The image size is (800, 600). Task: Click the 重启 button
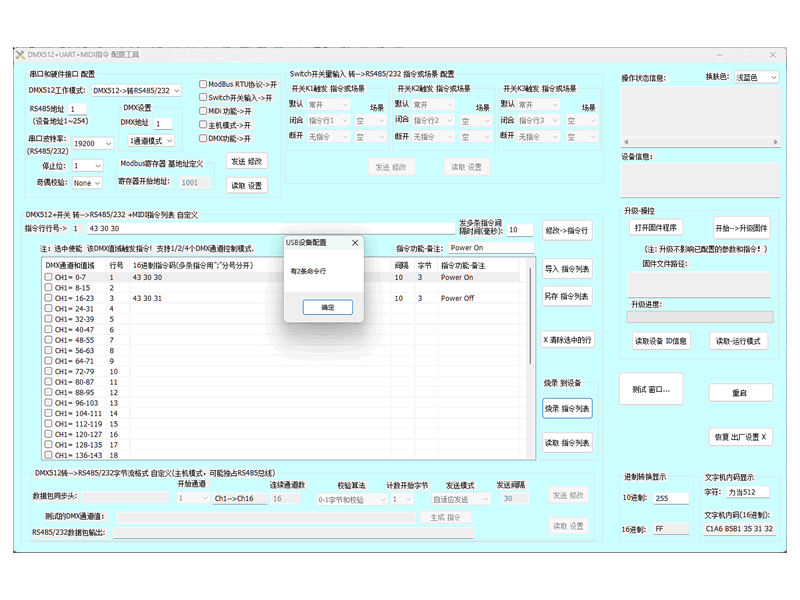[x=739, y=393]
